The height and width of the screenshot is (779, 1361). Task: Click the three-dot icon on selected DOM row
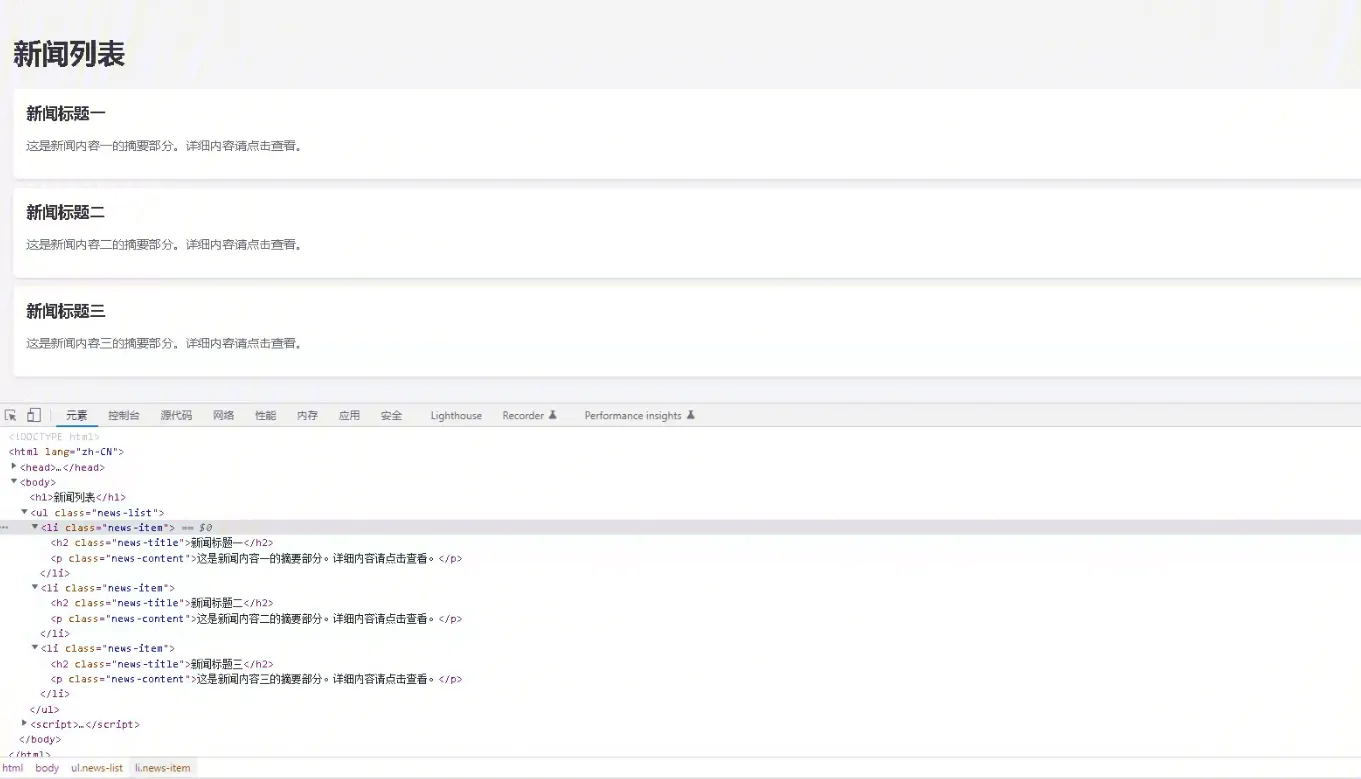(5, 527)
